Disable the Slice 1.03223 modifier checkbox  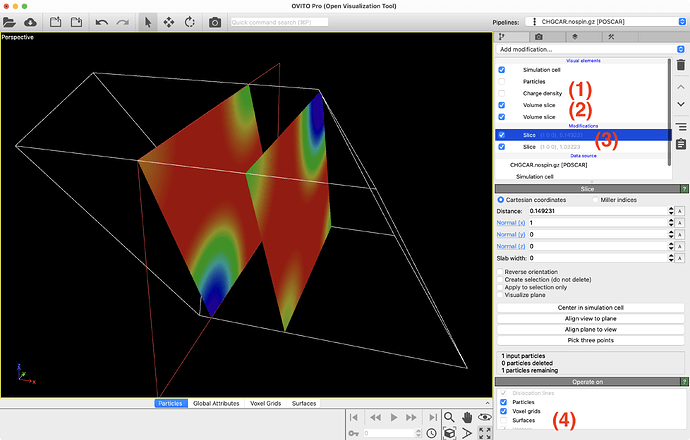click(x=502, y=147)
